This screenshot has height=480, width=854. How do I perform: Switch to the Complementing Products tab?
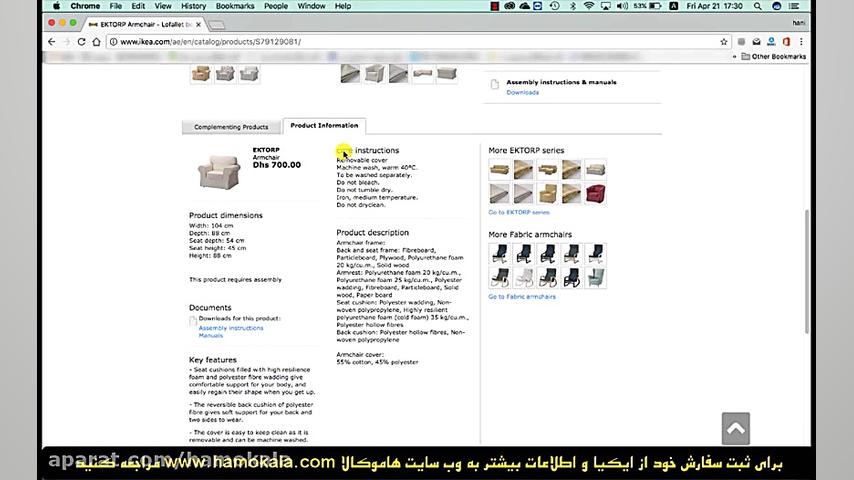tap(231, 126)
